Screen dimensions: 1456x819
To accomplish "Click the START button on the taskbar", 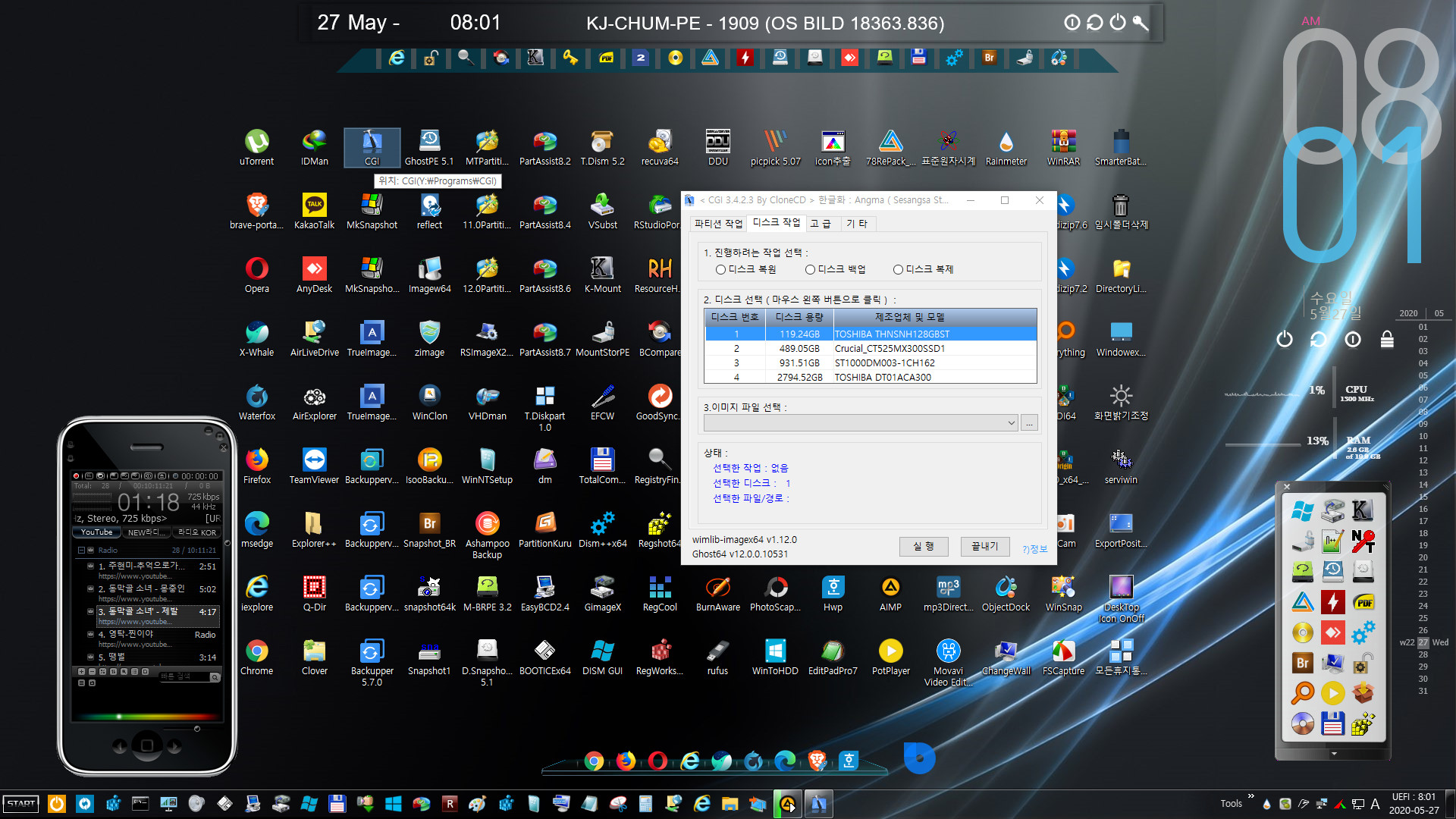I will pos(21,804).
